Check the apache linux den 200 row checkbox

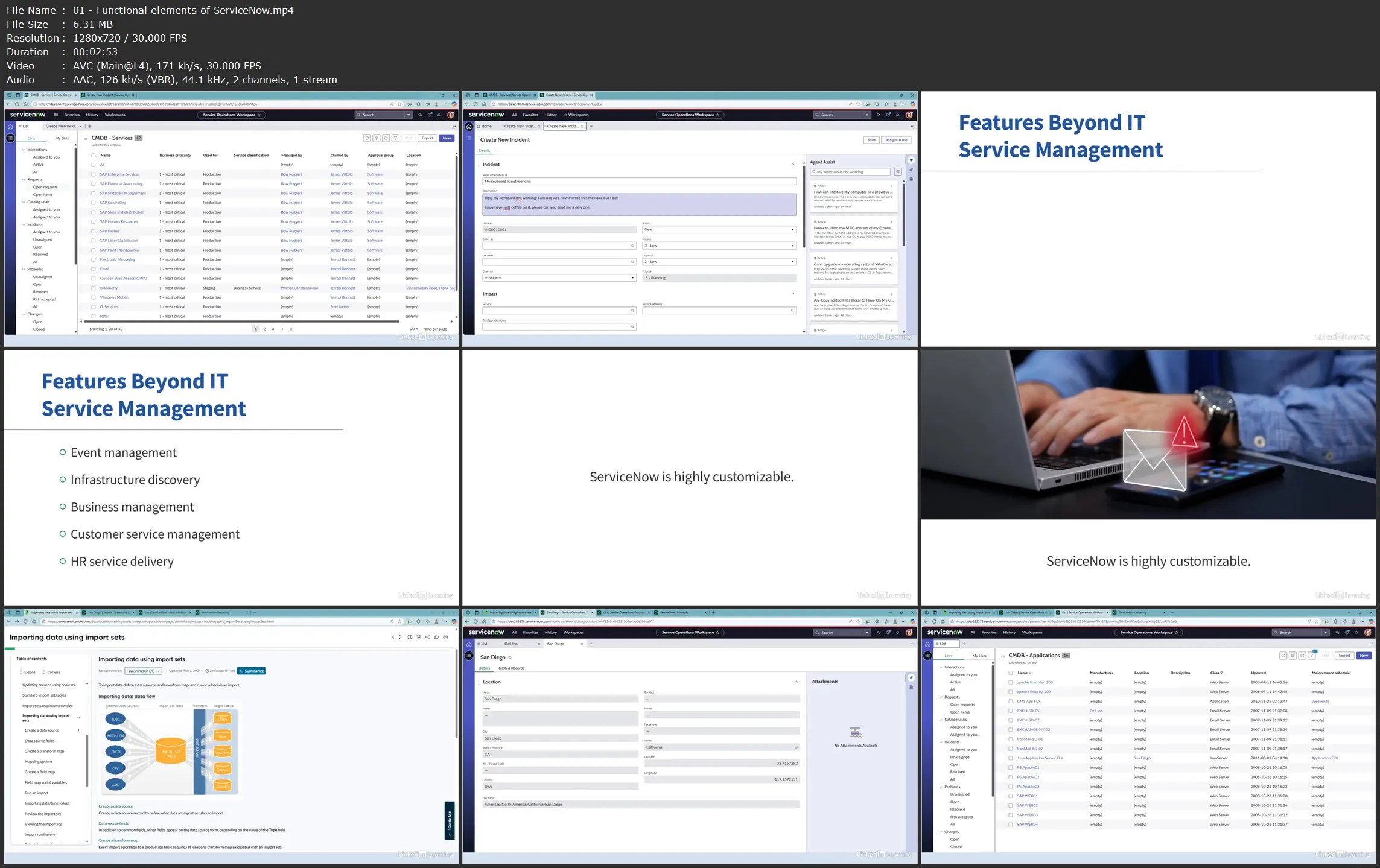coord(1011,682)
